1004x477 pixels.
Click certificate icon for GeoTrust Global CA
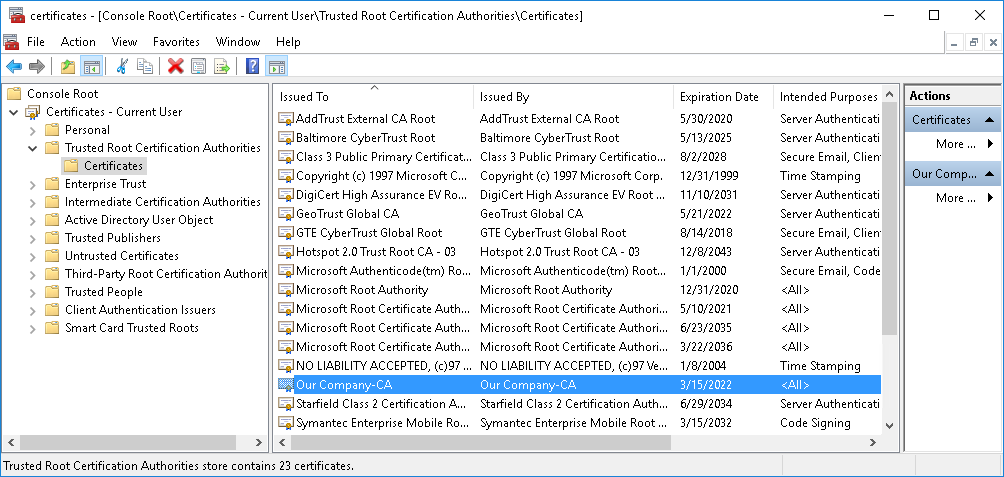coord(286,214)
